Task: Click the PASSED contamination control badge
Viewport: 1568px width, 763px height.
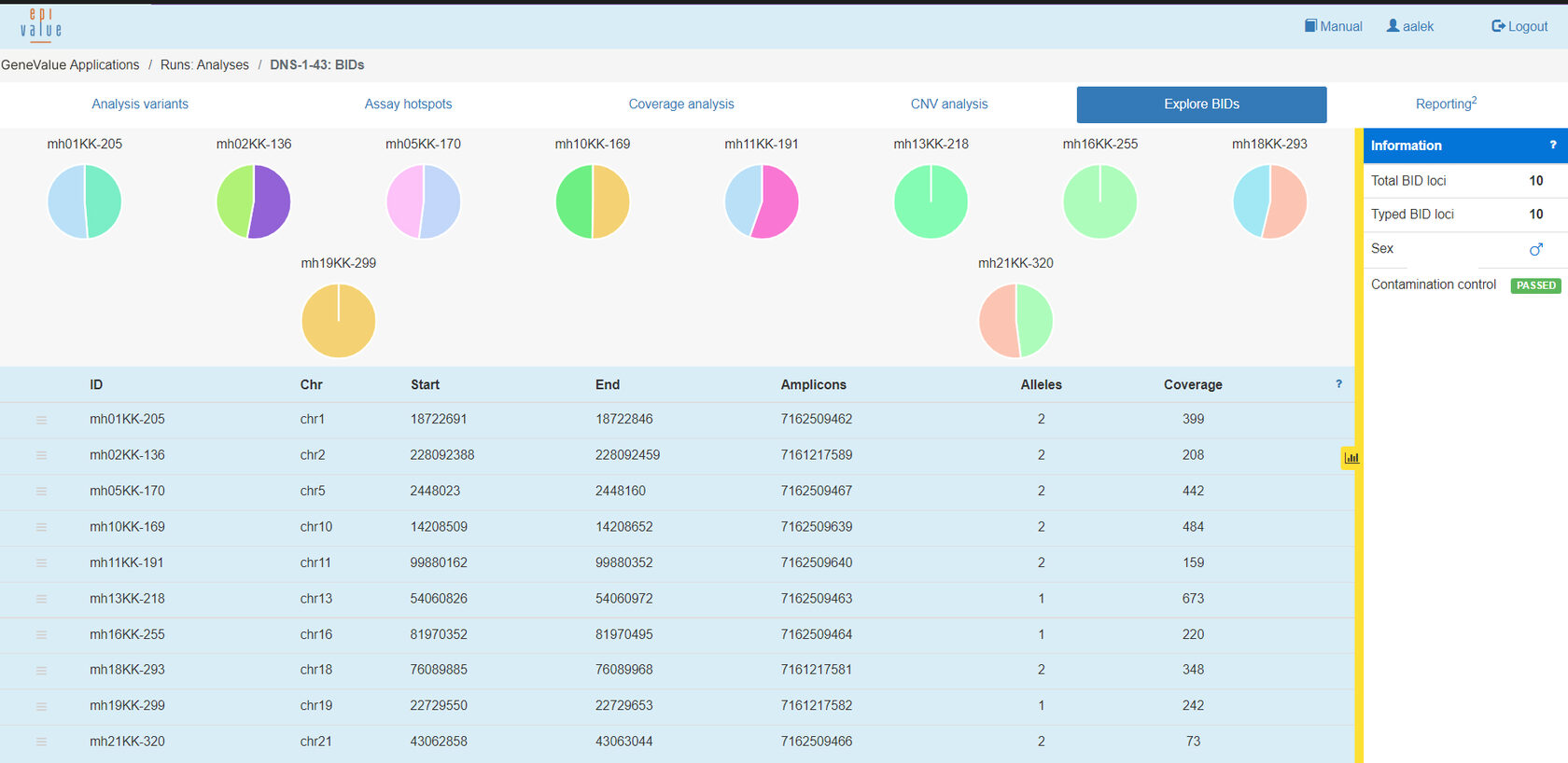Action: pos(1535,285)
